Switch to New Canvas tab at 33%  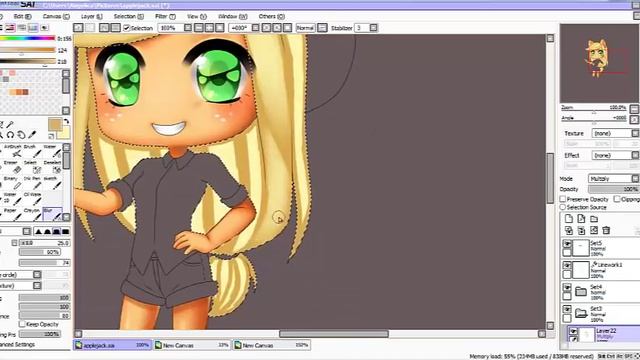pos(192,345)
